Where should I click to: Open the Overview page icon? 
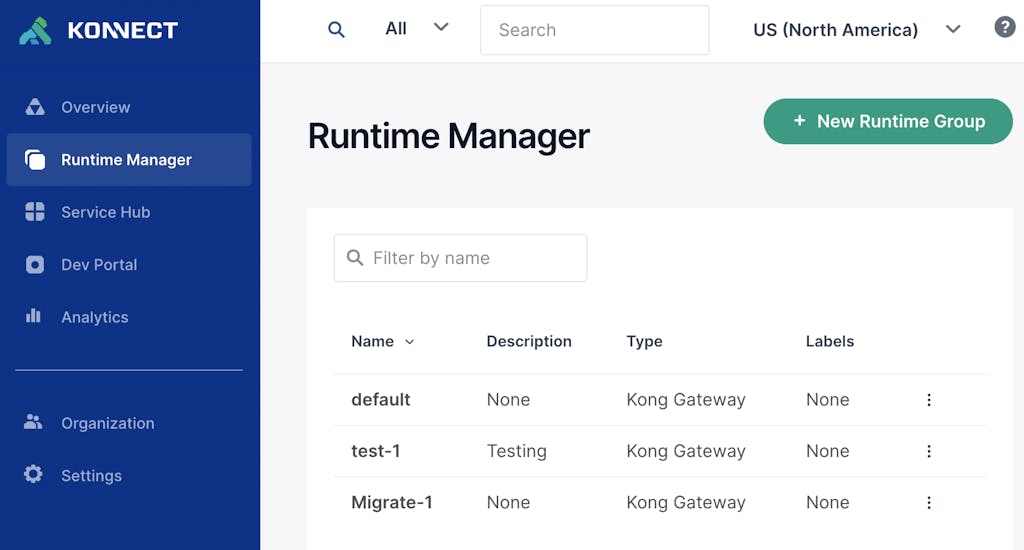click(35, 107)
